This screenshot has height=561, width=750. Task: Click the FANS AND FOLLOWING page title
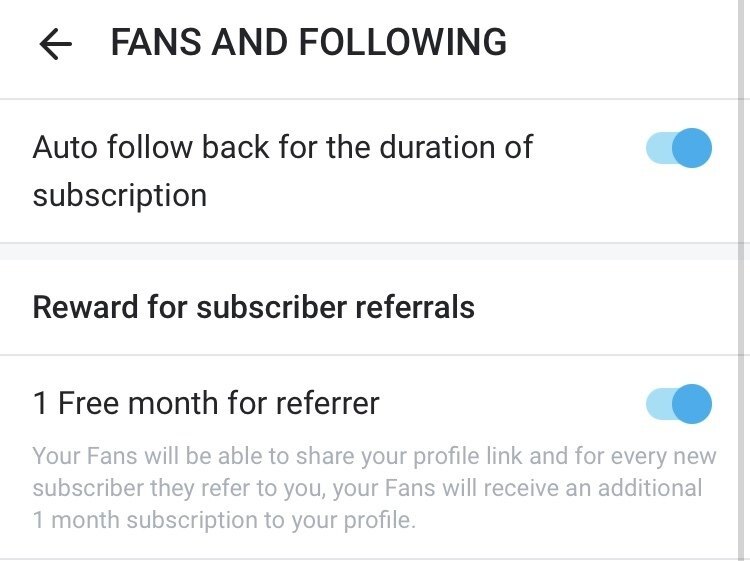tap(309, 43)
